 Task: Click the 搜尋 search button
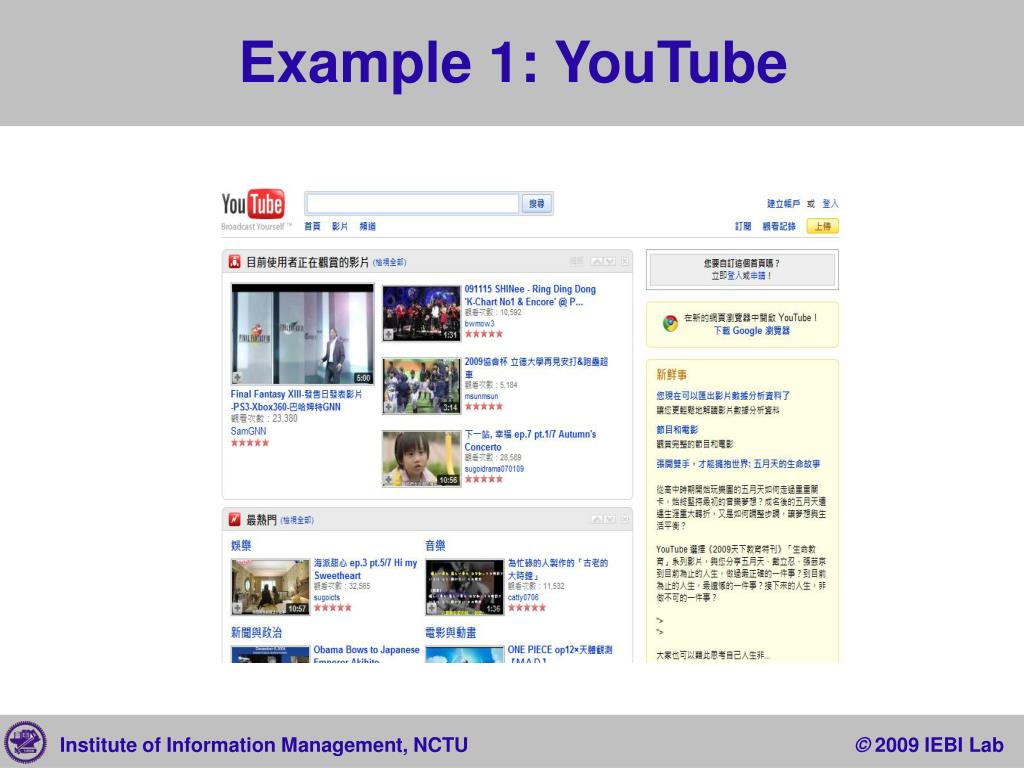(537, 204)
